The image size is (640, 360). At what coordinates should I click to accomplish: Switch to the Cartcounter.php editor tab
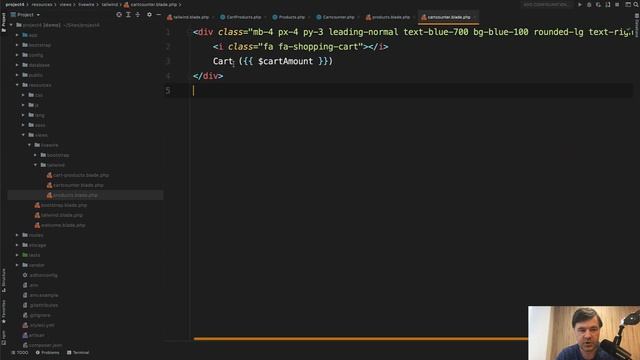coord(336,17)
